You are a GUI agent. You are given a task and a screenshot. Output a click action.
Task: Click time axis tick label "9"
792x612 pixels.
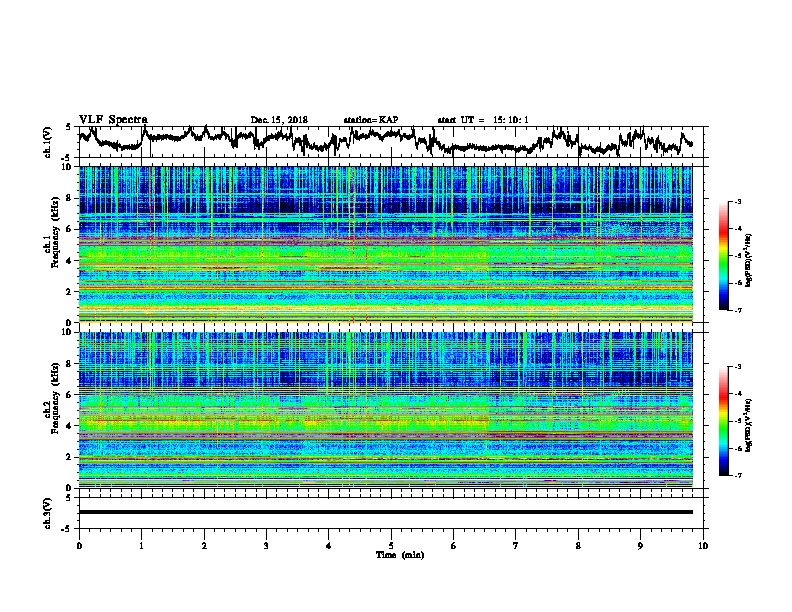pos(640,546)
